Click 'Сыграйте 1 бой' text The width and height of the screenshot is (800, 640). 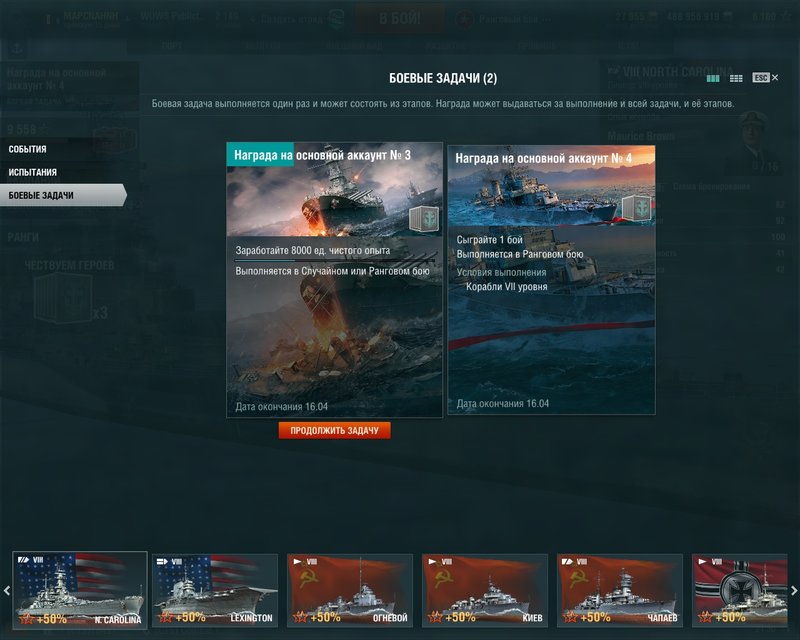point(489,239)
